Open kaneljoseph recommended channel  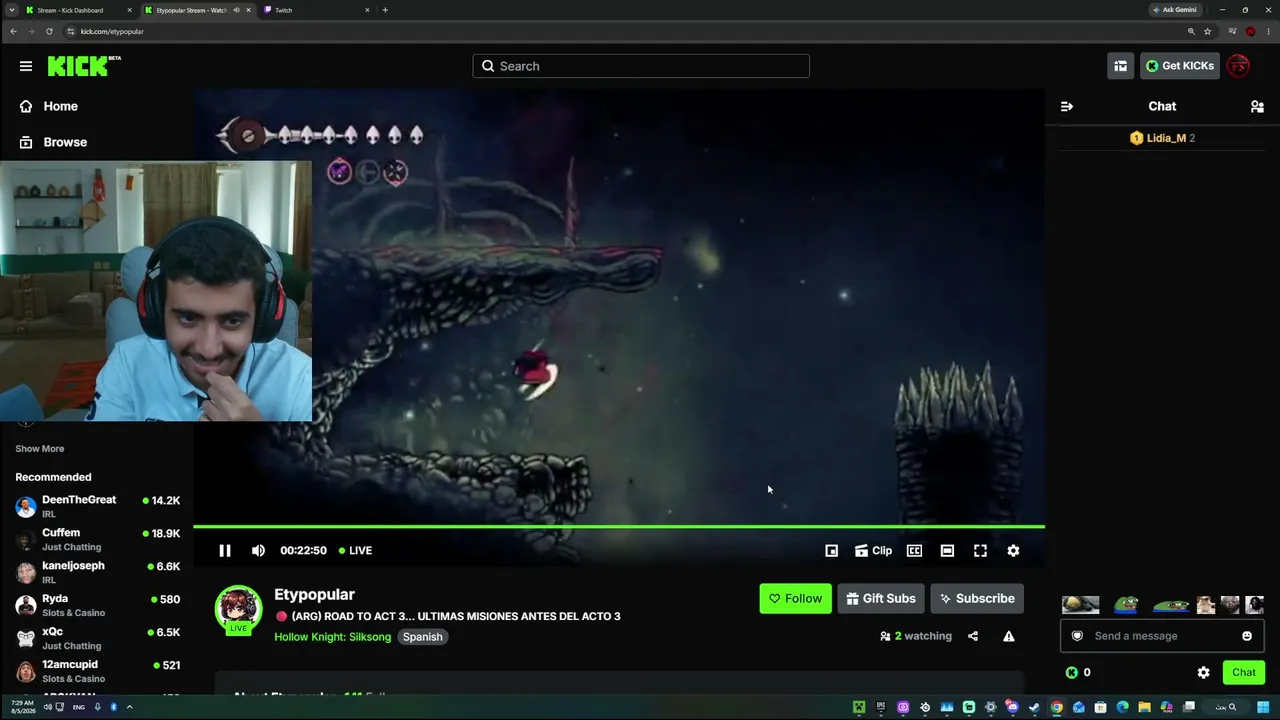(x=97, y=572)
